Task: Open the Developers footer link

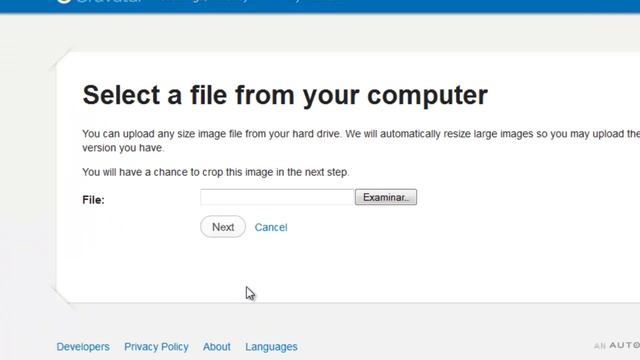Action: pos(83,347)
